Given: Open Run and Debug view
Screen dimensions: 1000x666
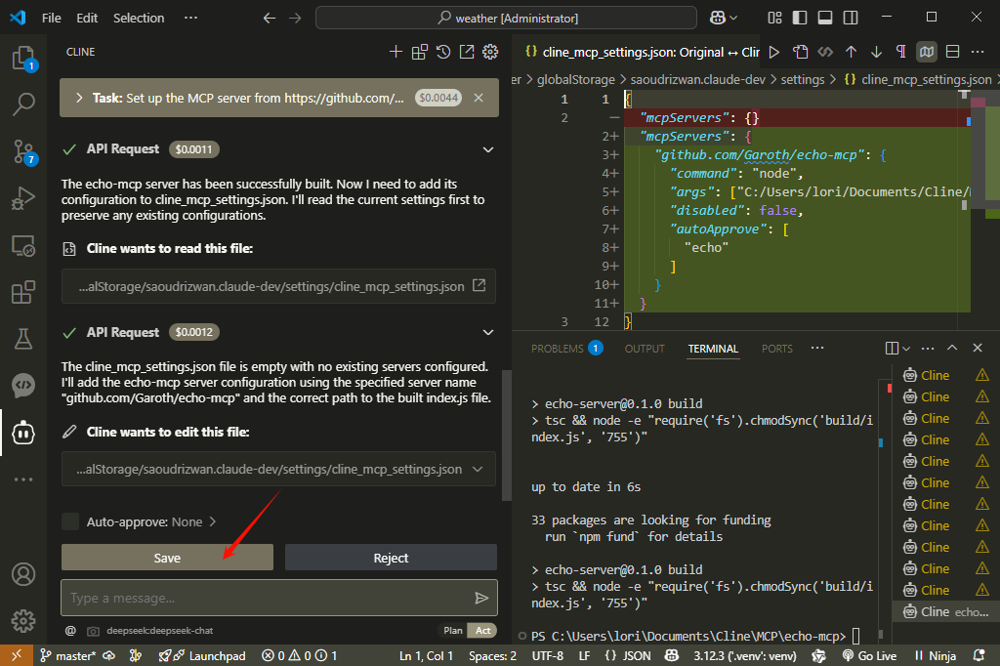Looking at the screenshot, I should (23, 198).
